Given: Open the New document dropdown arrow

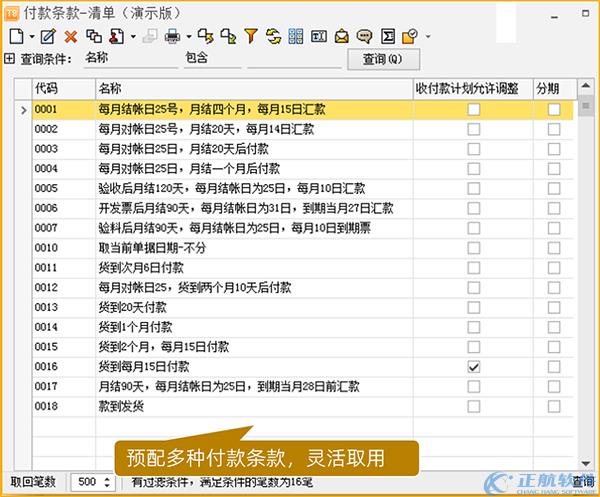Looking at the screenshot, I should 32,37.
